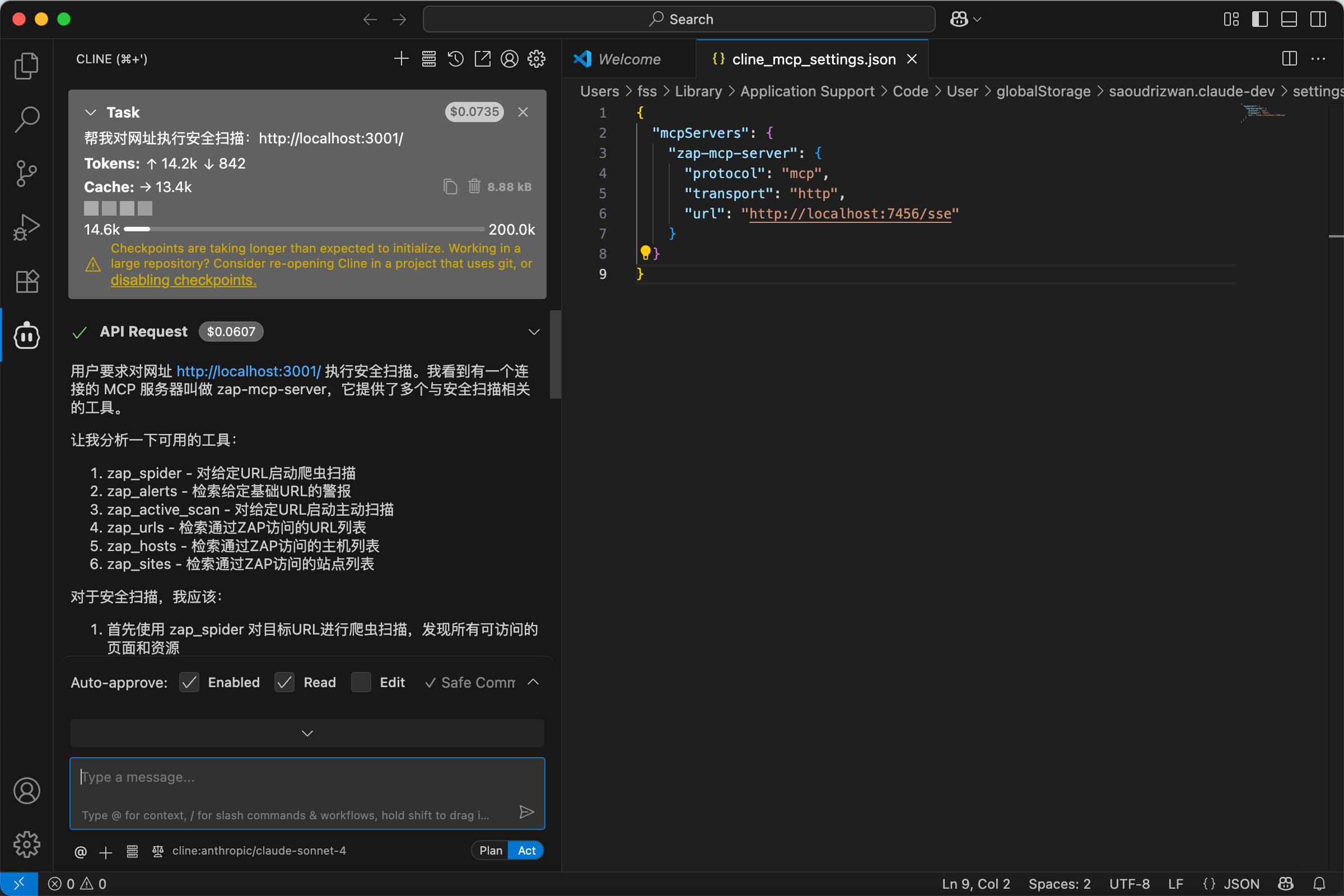Click Cline chat scrollbar thumb
Viewport: 1344px width, 896px height.
[x=555, y=354]
